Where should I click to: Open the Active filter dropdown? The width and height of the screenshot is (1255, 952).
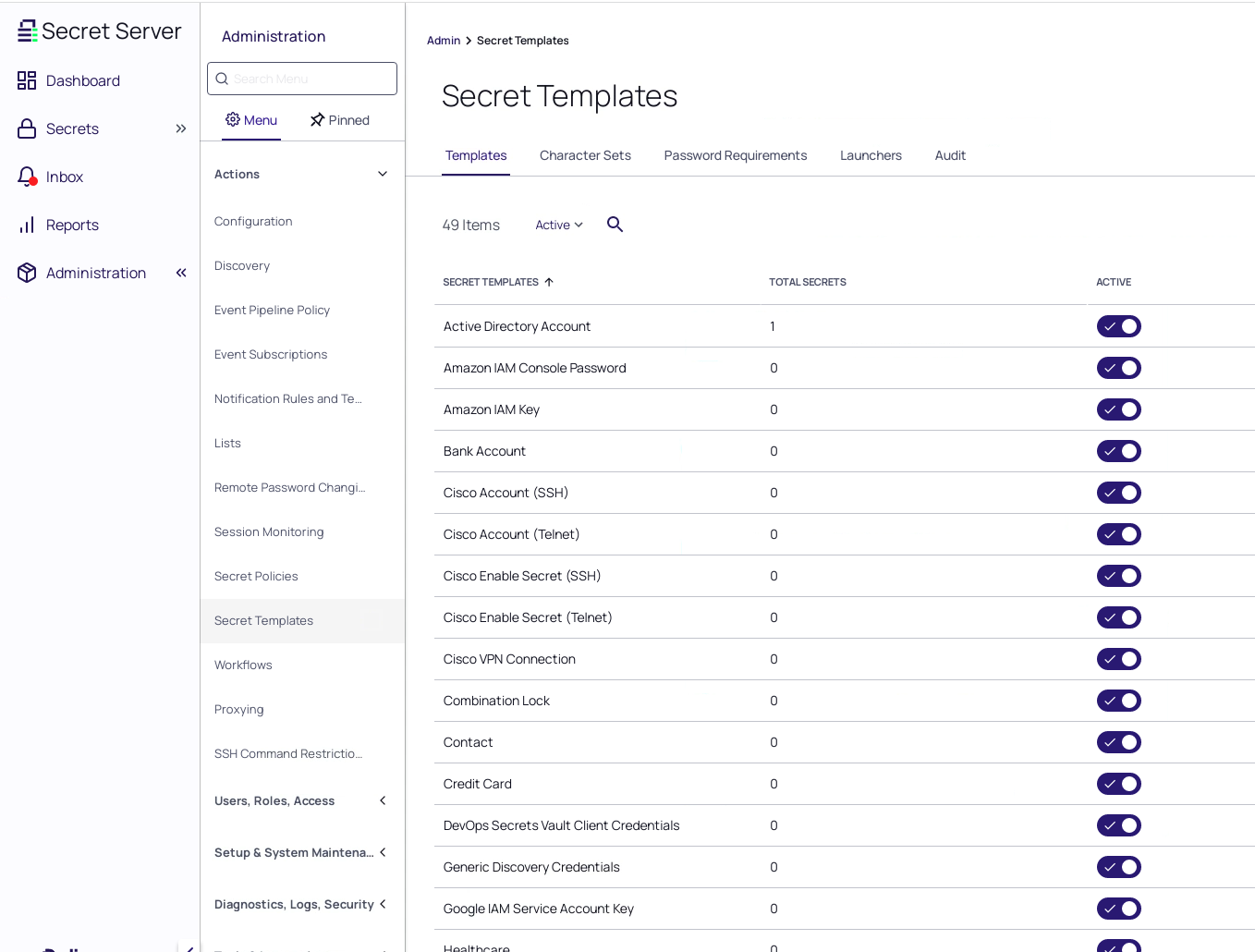pyautogui.click(x=557, y=225)
